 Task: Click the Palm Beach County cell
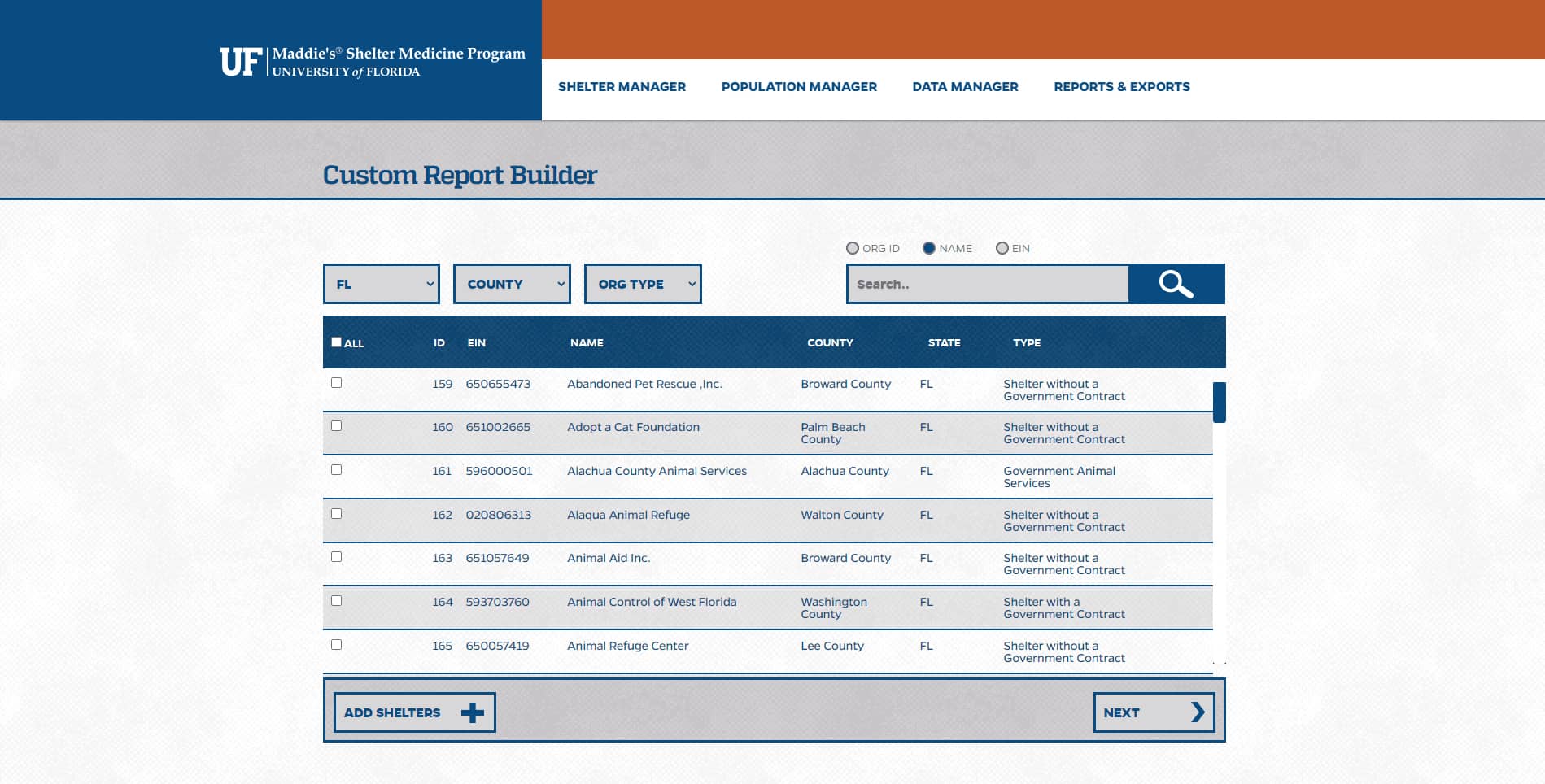pos(833,433)
